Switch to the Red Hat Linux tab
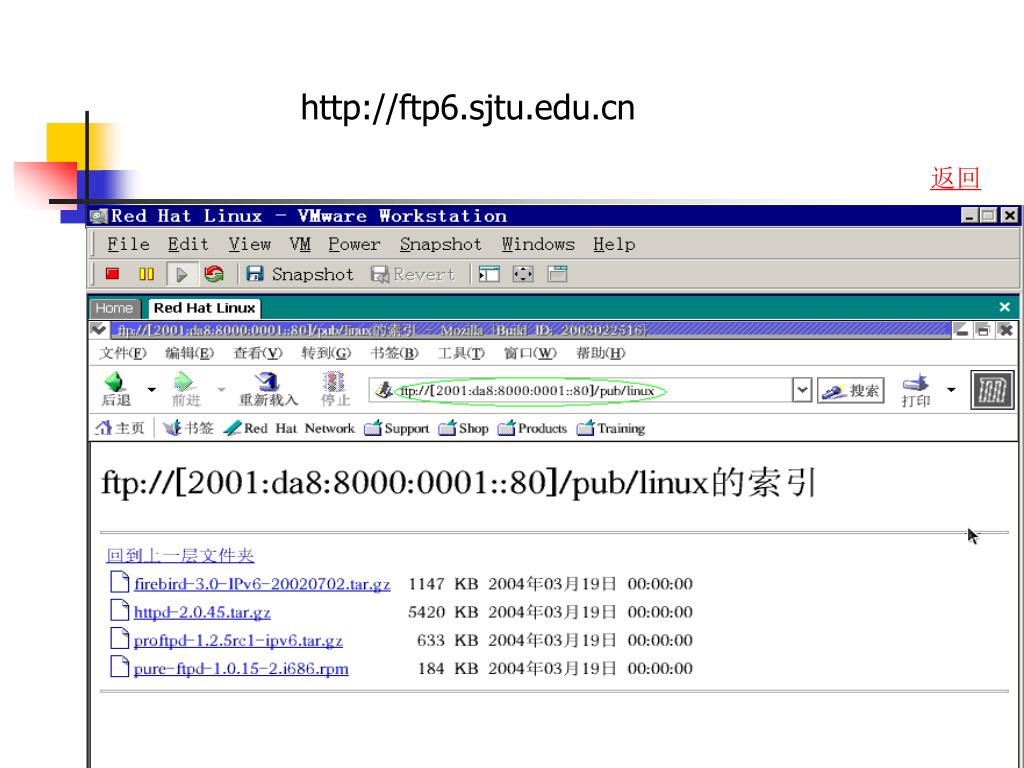Viewport: 1024px width, 768px height. (204, 308)
